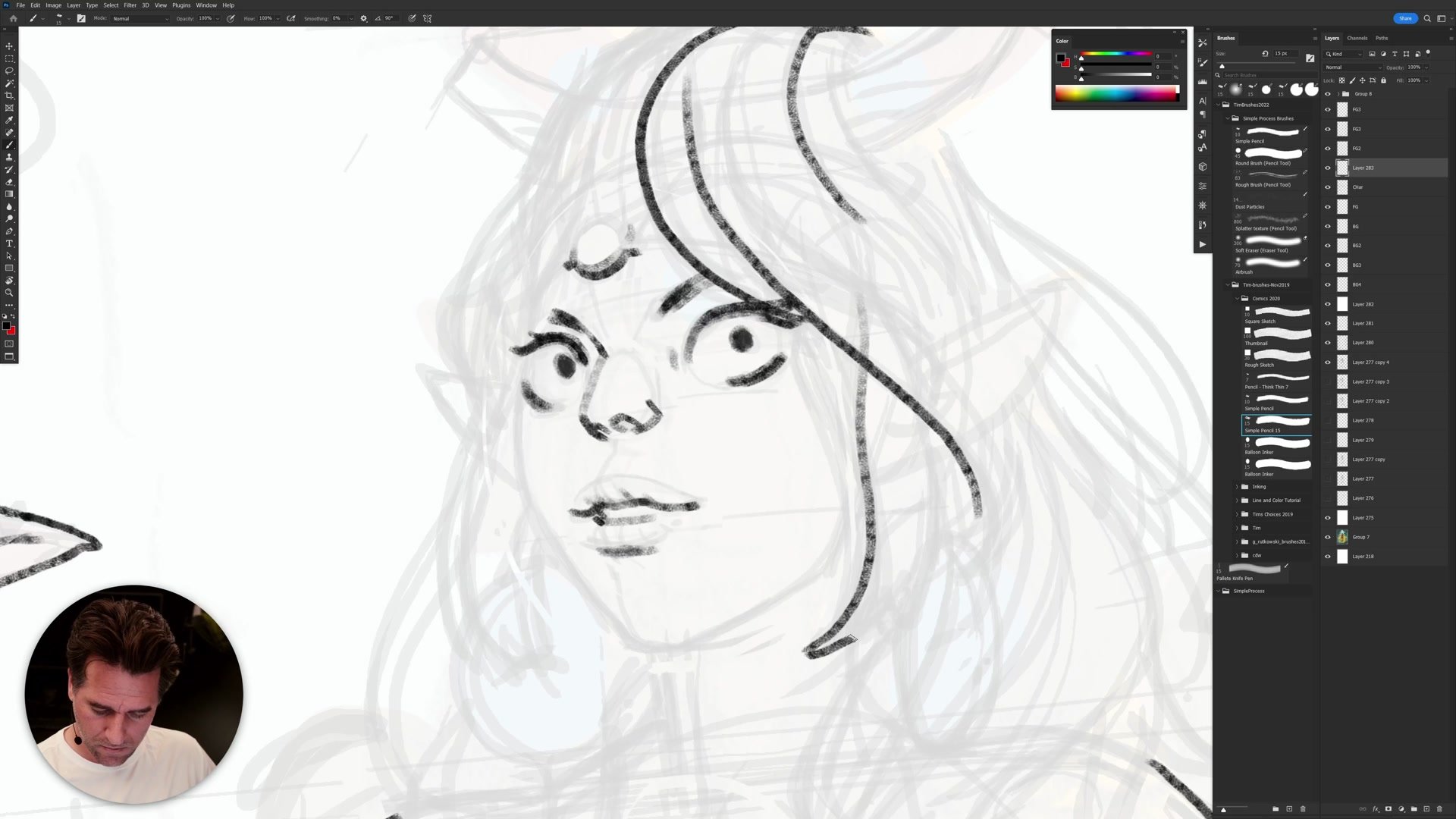Expand the Group 8 layer group
This screenshot has height=819, width=1456.
pos(1338,94)
